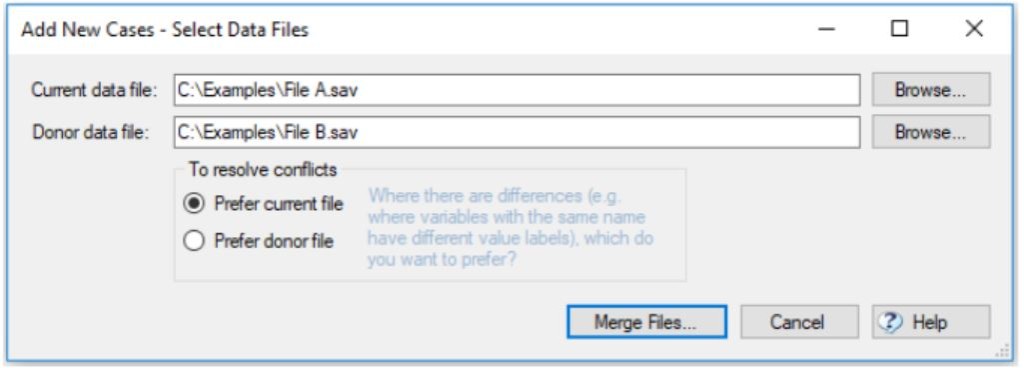Image resolution: width=1024 pixels, height=368 pixels.
Task: Click the grey conflict explanation text
Action: (x=511, y=228)
